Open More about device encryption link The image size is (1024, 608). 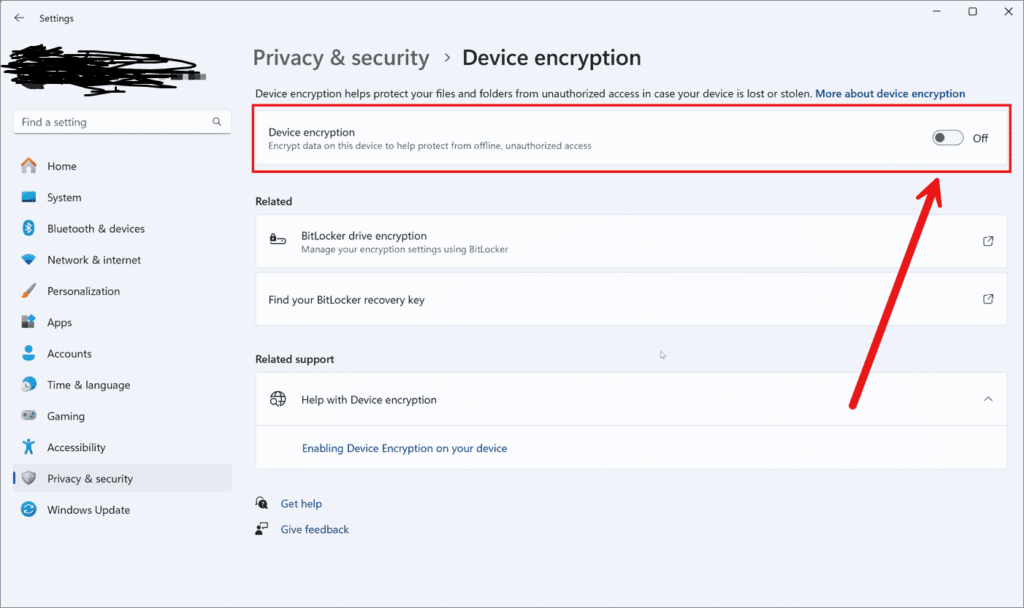click(x=890, y=94)
